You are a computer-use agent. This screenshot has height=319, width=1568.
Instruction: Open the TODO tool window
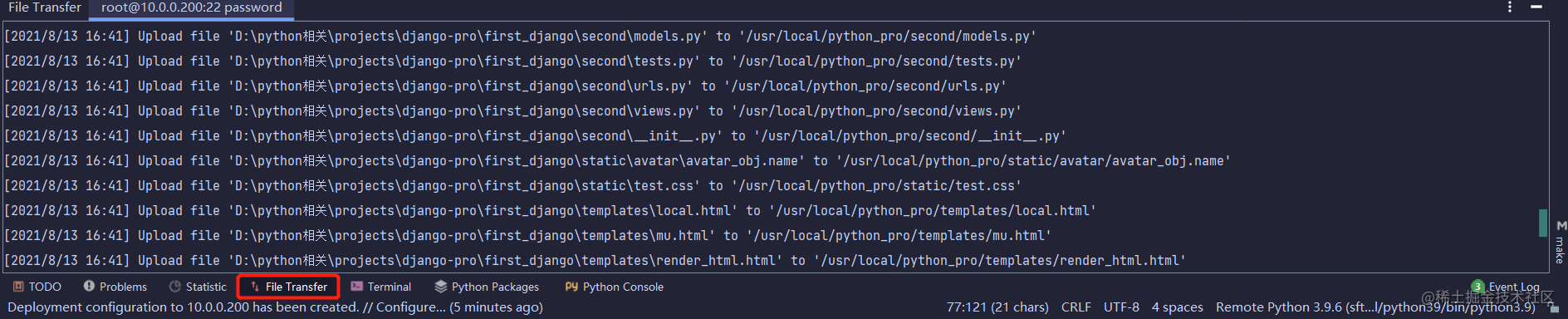coord(37,287)
